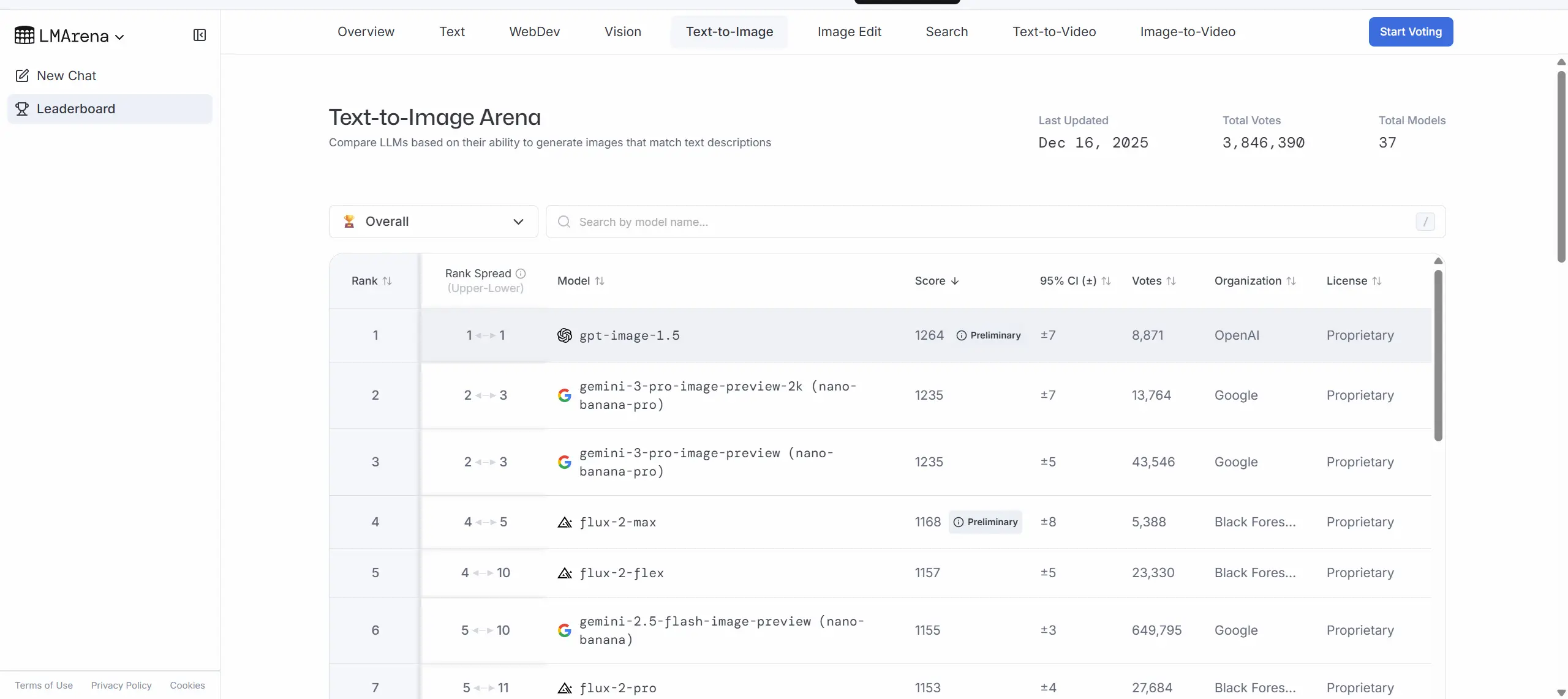Focus the Search by model name field
The image size is (1568, 699).
[x=980, y=222]
